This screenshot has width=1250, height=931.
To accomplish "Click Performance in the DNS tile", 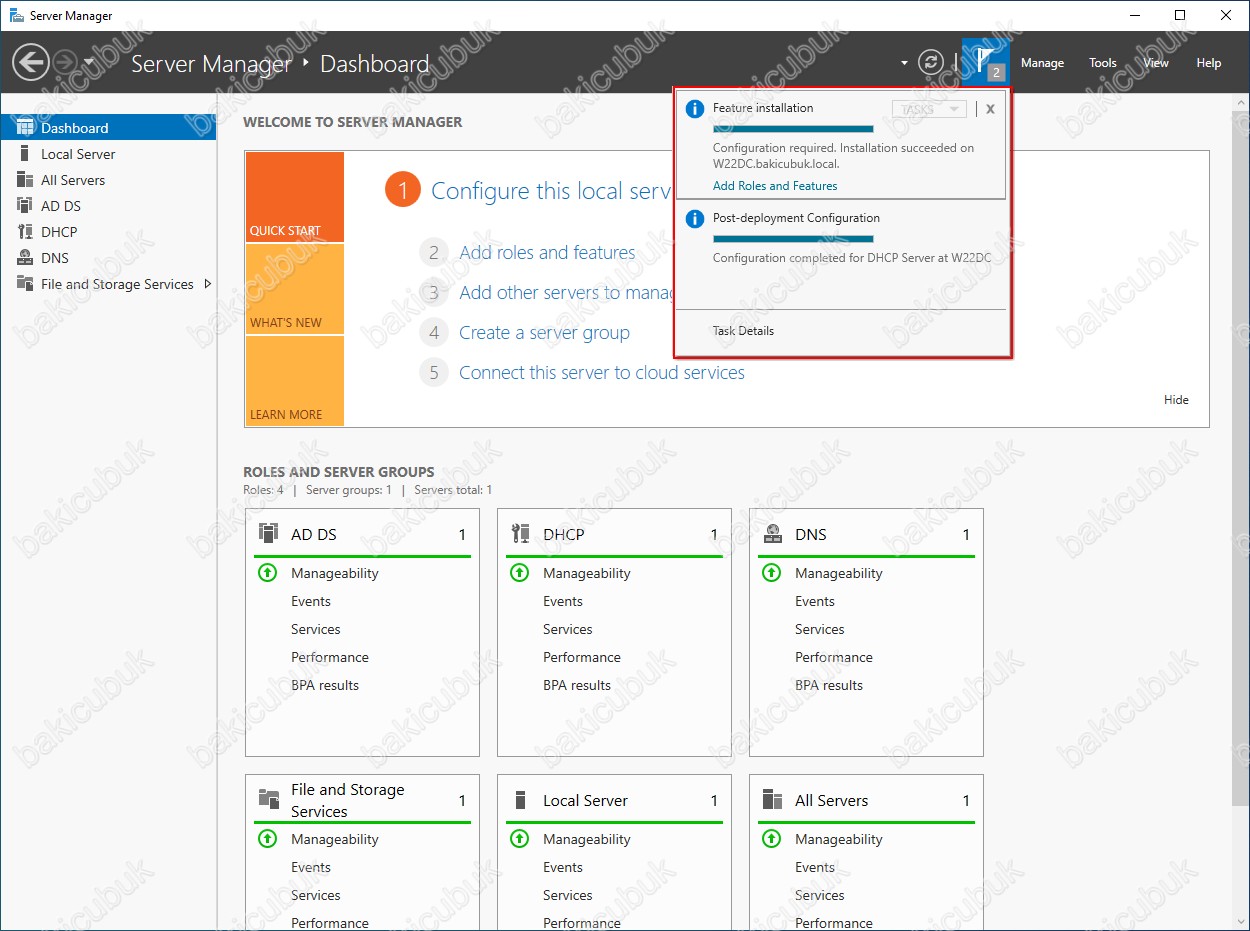I will tap(834, 657).
